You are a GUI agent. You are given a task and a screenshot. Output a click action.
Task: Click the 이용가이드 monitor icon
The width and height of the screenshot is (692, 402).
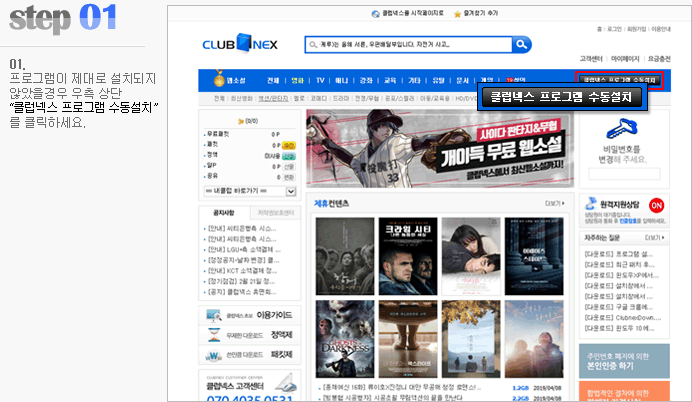point(214,316)
